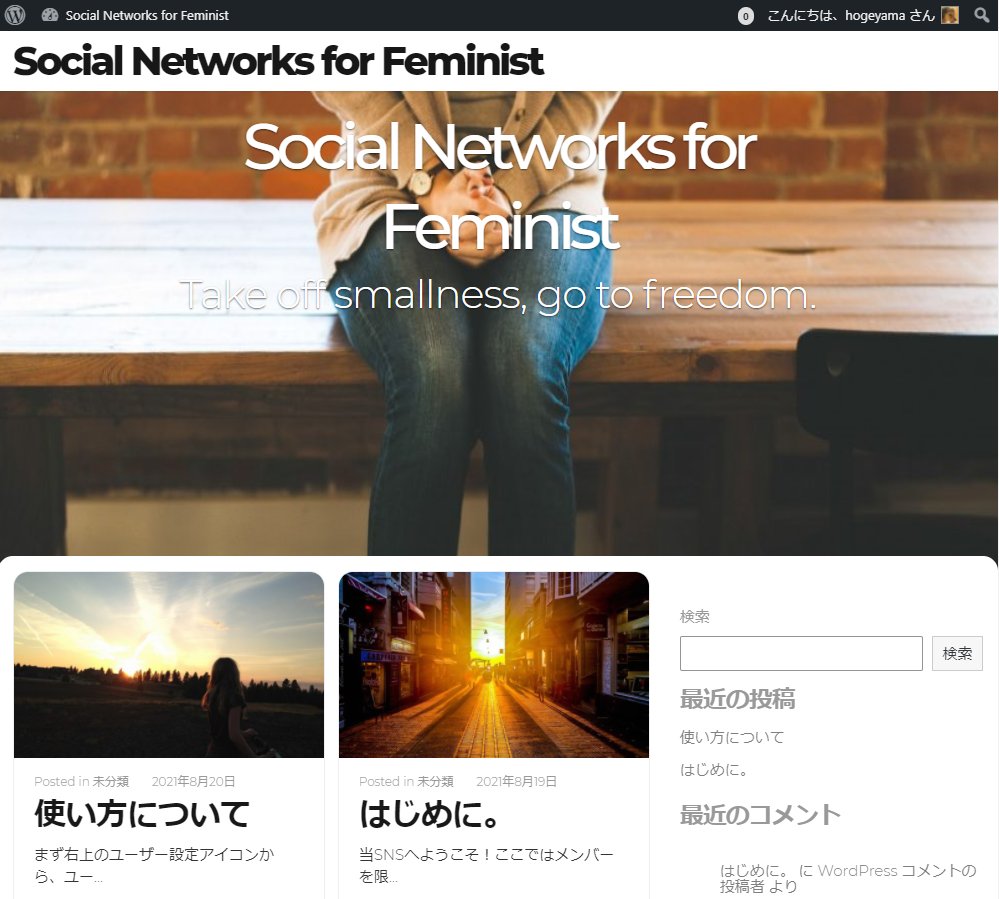Click the dashboard gauge icon
The image size is (999, 899).
coord(50,15)
